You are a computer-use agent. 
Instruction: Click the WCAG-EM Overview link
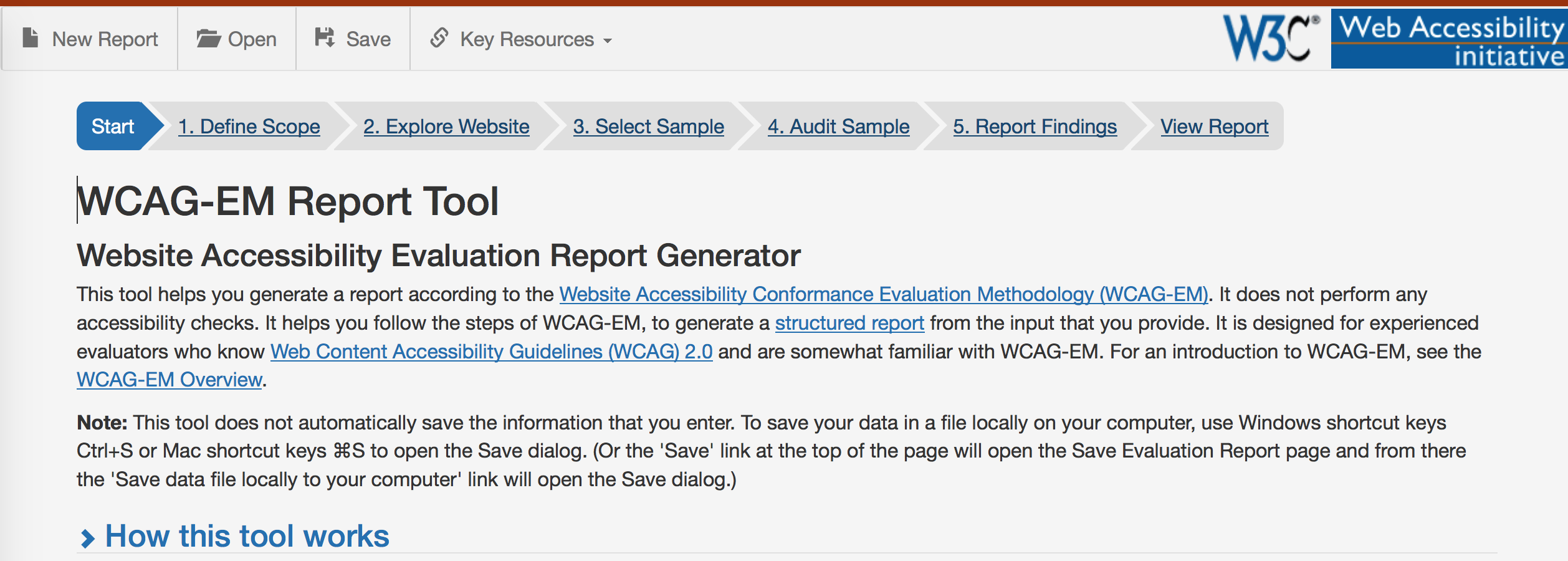coord(169,380)
